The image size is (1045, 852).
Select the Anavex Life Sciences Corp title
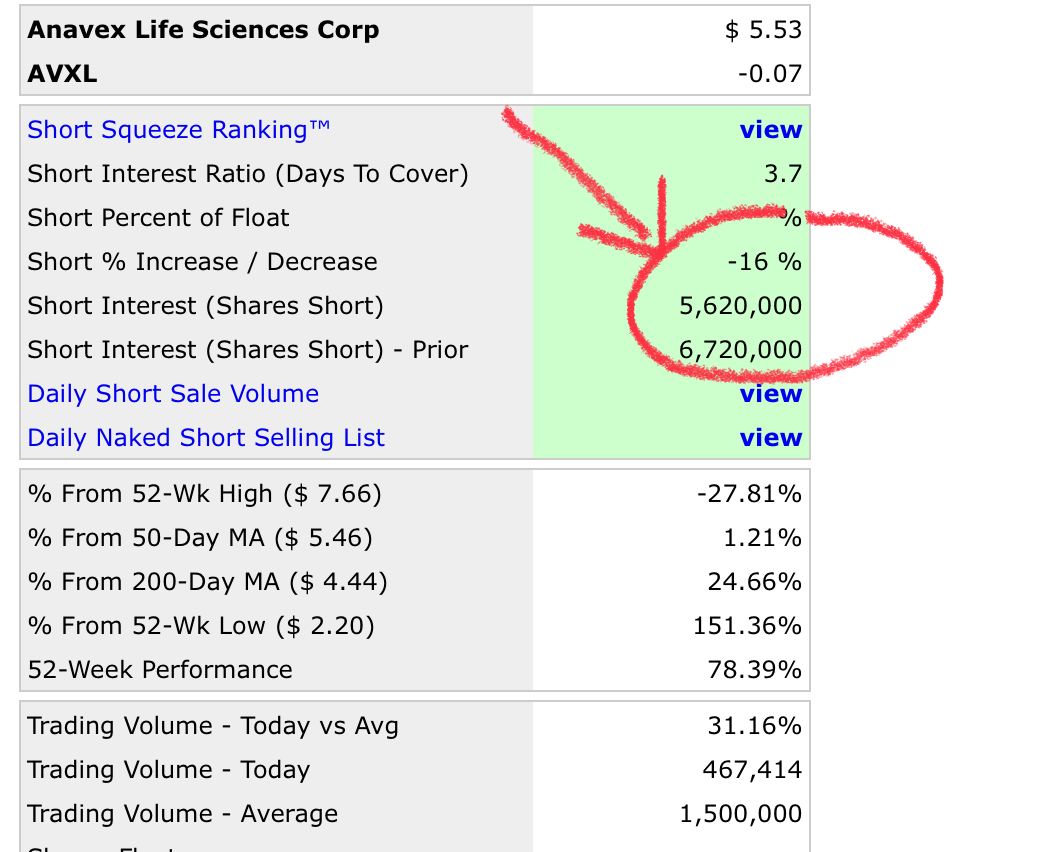coord(203,30)
